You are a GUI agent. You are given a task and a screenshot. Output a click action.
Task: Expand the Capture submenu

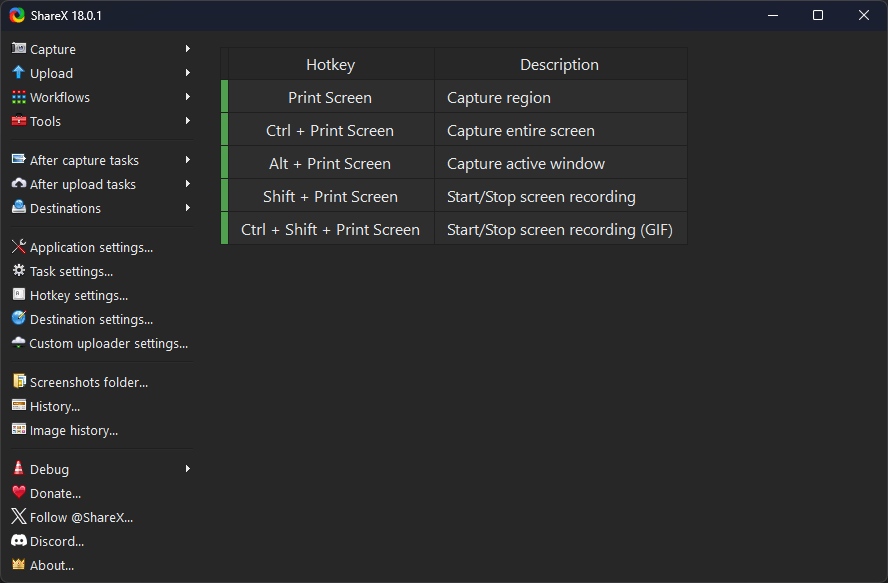pyautogui.click(x=187, y=49)
